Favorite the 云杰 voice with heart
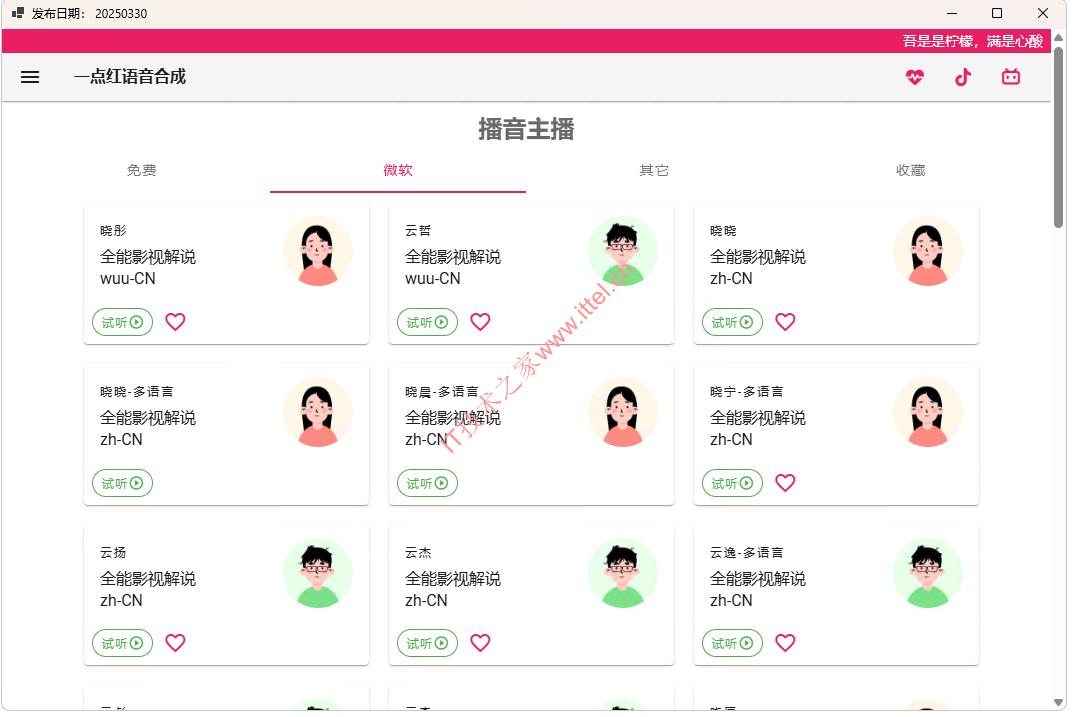Screen dimensions: 1074x717 pyautogui.click(x=480, y=643)
